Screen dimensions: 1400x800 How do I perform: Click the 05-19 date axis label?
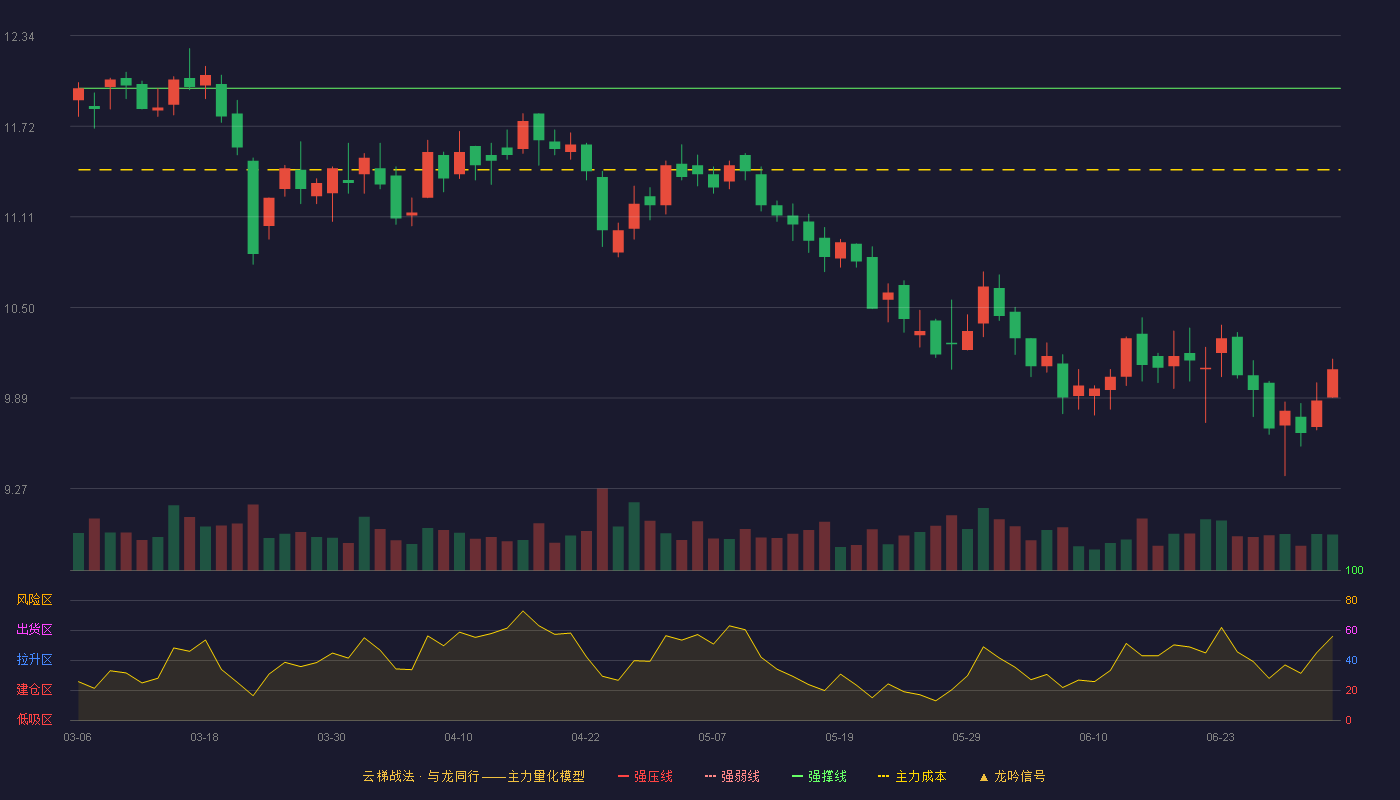[840, 737]
